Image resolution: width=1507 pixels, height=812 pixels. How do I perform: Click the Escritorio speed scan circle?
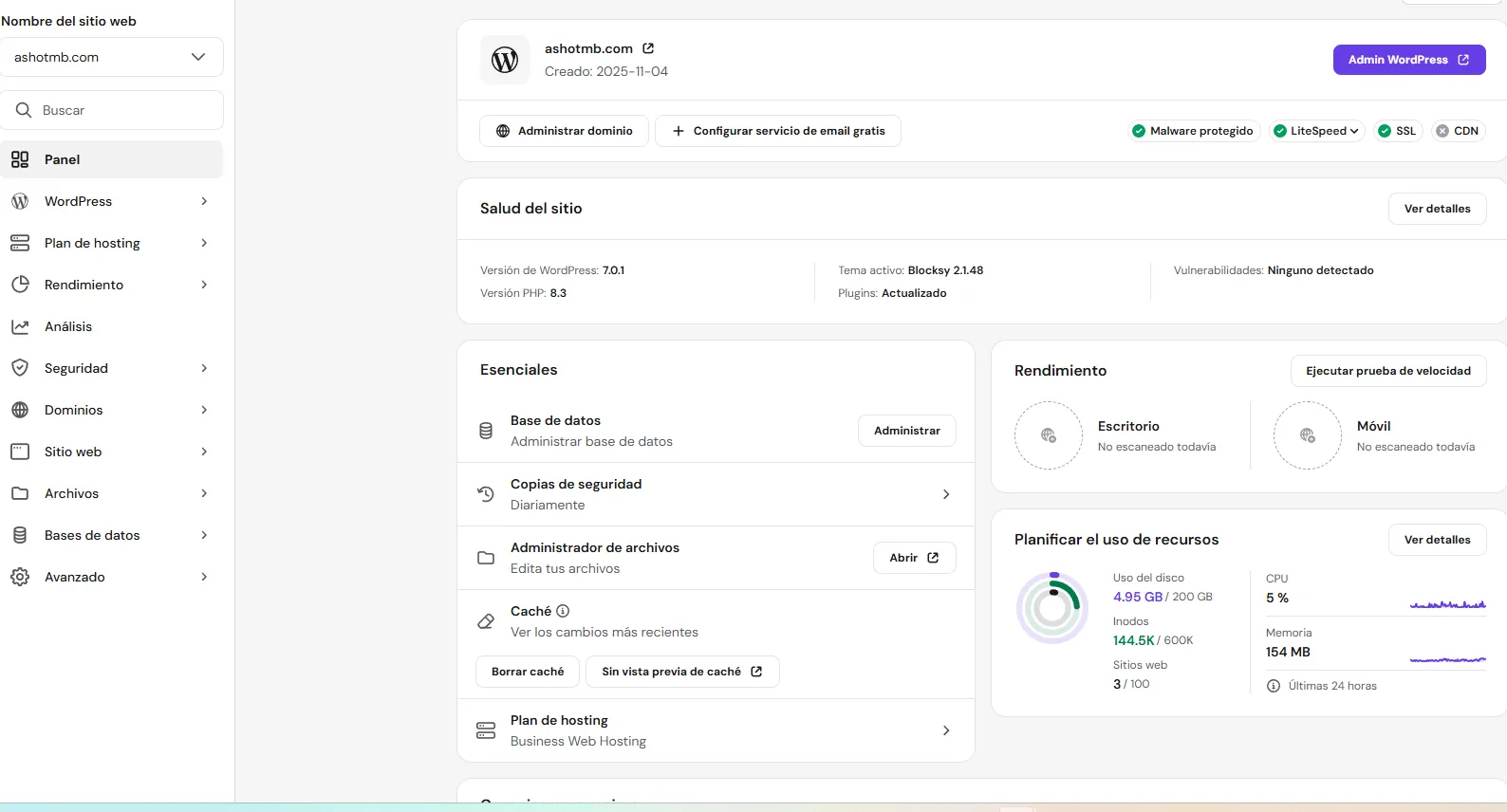coord(1049,435)
